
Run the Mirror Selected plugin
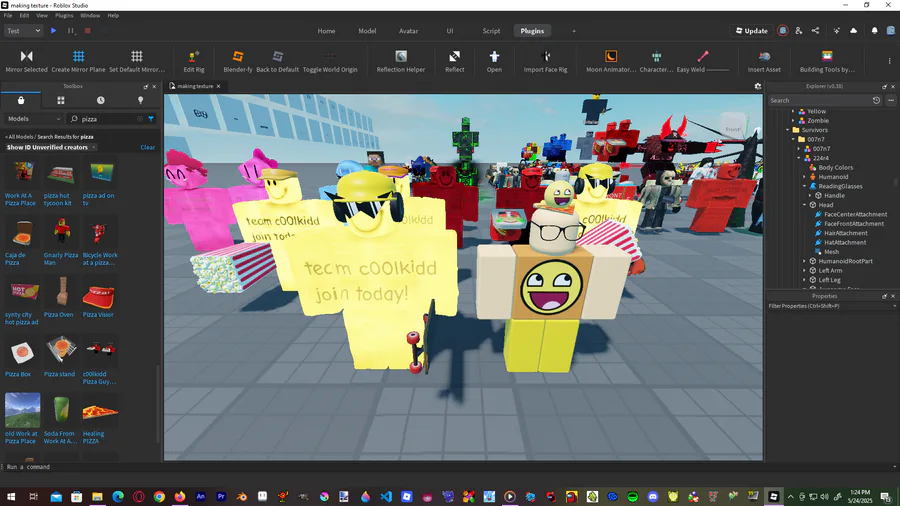pos(26,61)
